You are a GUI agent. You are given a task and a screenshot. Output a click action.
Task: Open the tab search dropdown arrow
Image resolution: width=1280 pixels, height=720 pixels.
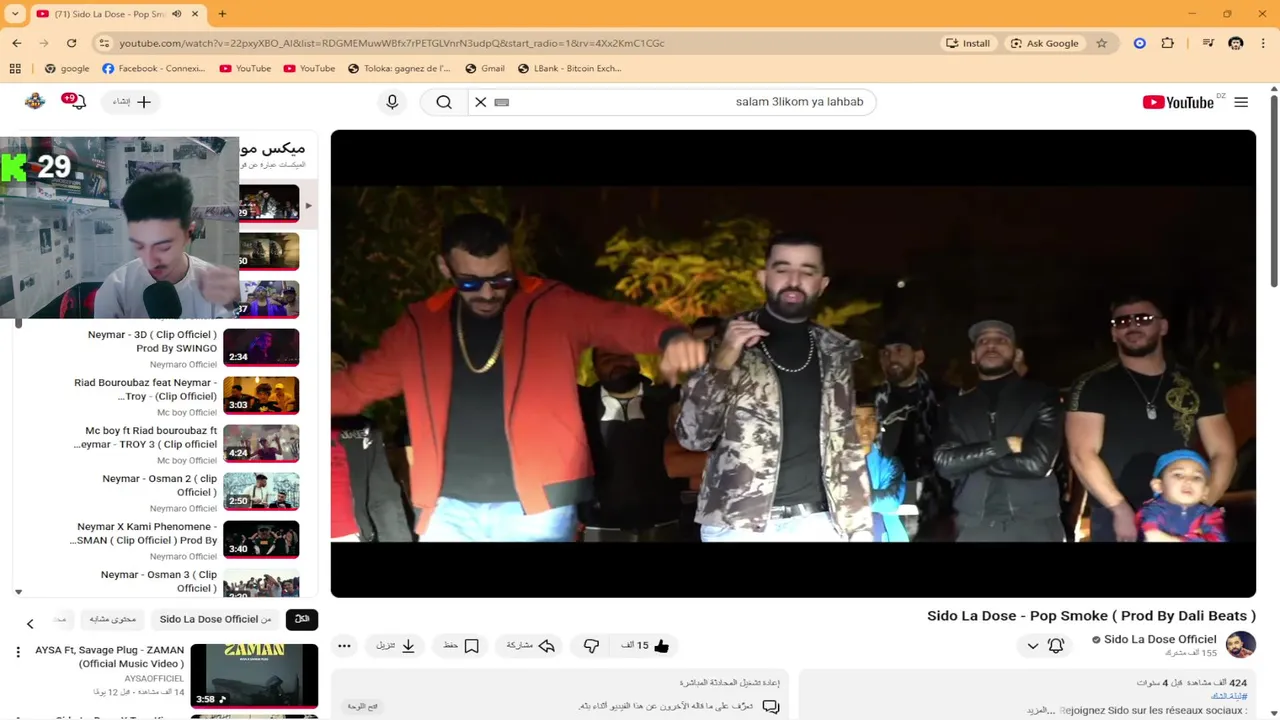(x=15, y=14)
